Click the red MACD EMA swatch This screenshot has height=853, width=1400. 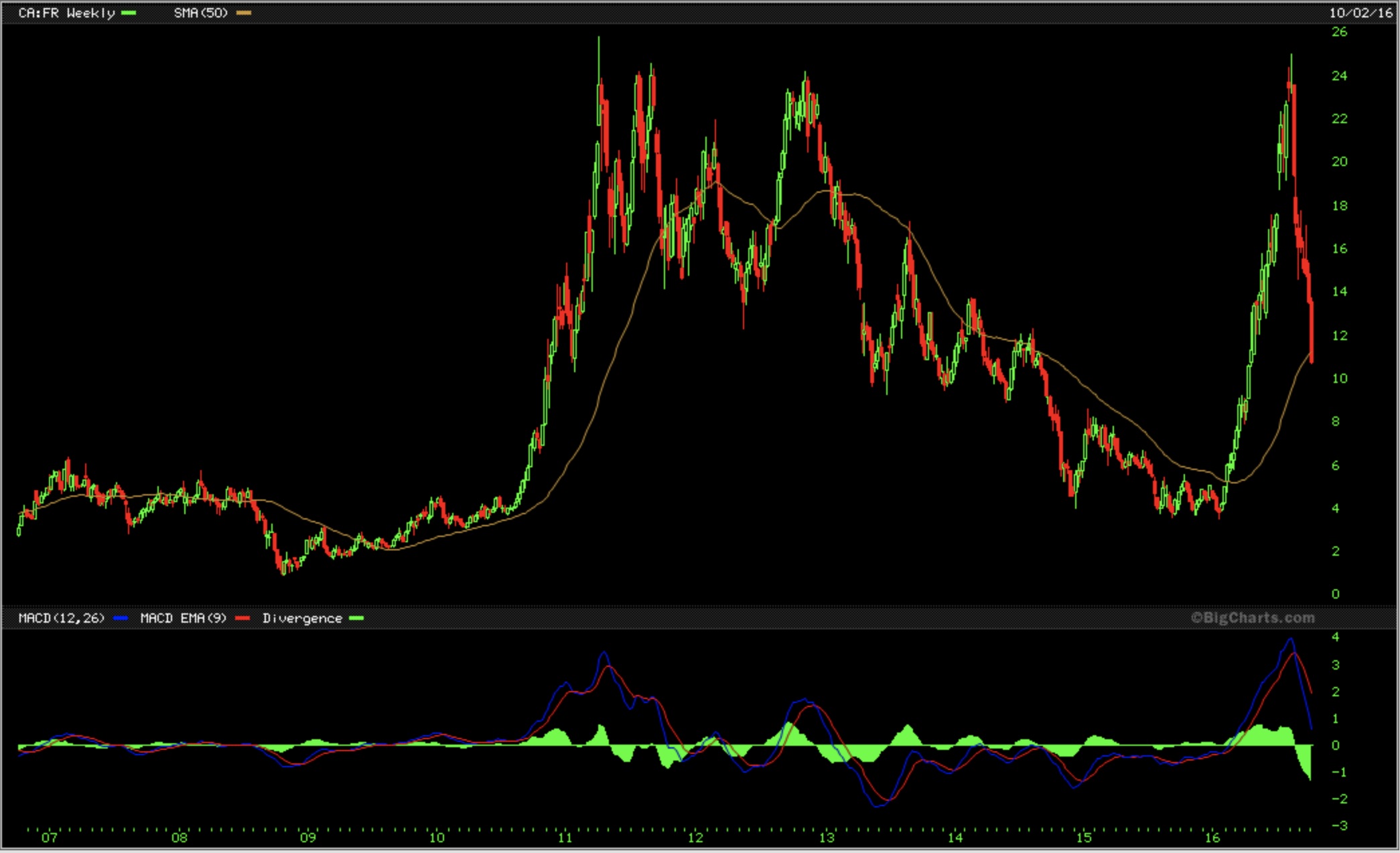[x=242, y=618]
